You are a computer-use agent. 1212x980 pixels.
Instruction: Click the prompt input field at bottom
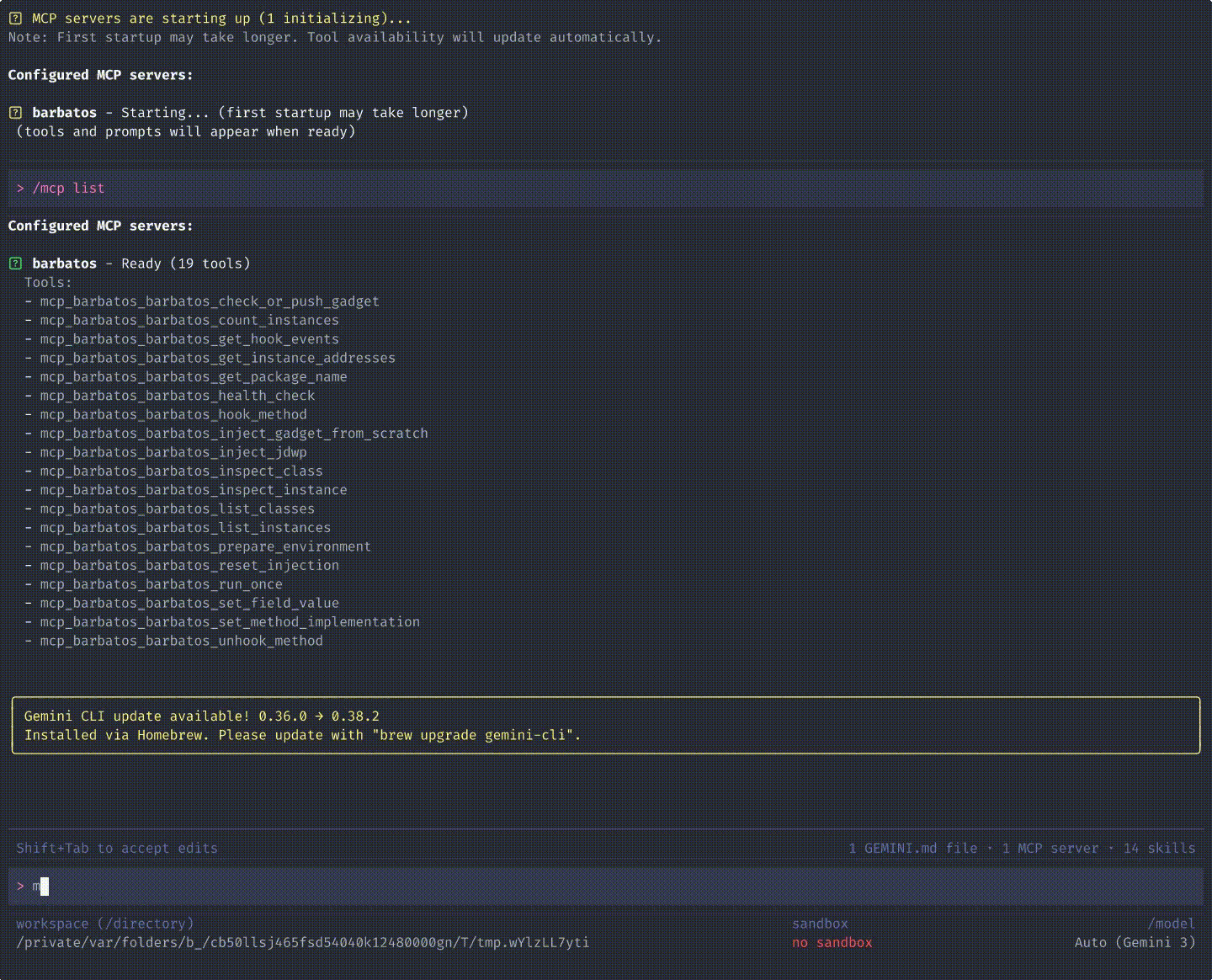coord(606,886)
